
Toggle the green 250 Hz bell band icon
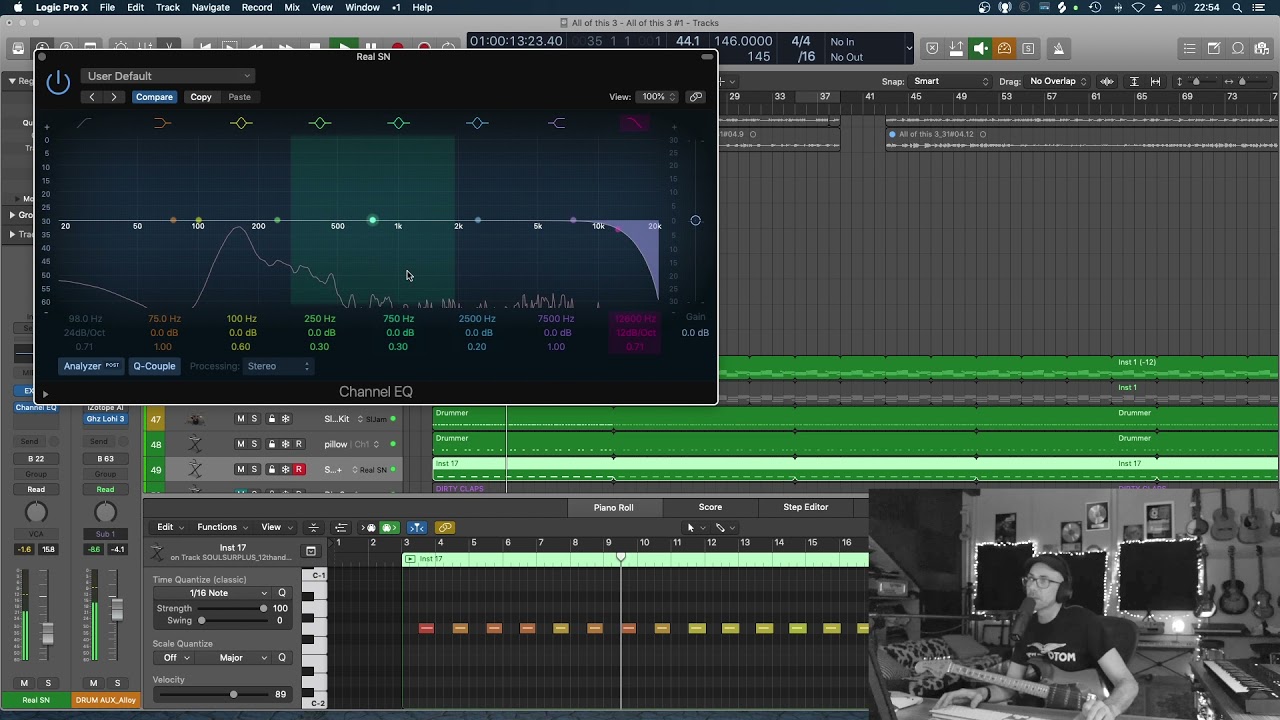pyautogui.click(x=320, y=123)
